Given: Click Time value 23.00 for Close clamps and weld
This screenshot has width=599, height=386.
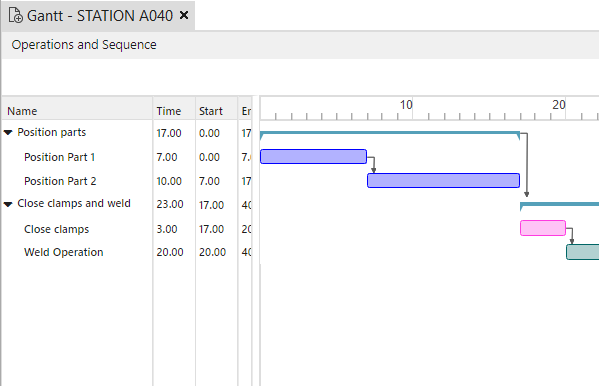Looking at the screenshot, I should click(x=170, y=204).
